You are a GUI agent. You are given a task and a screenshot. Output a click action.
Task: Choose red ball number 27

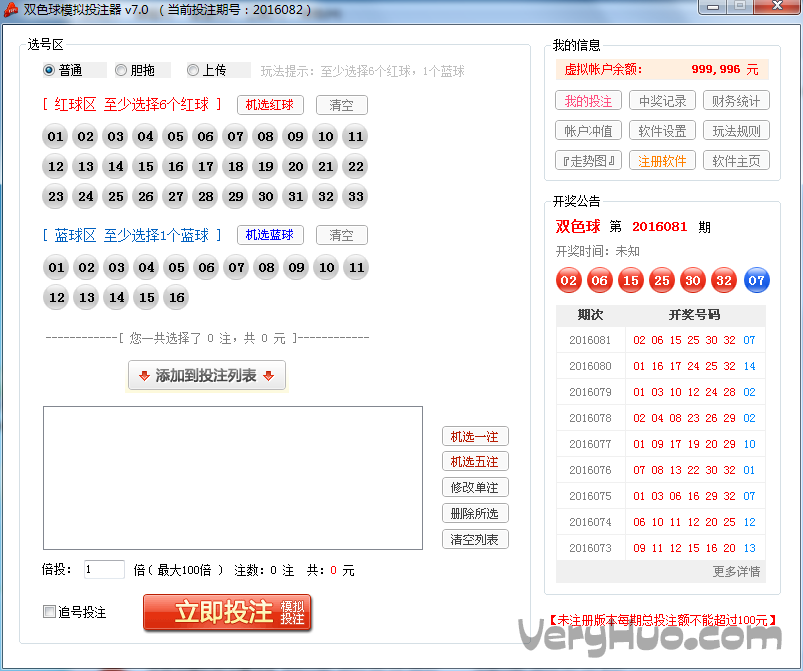[175, 197]
